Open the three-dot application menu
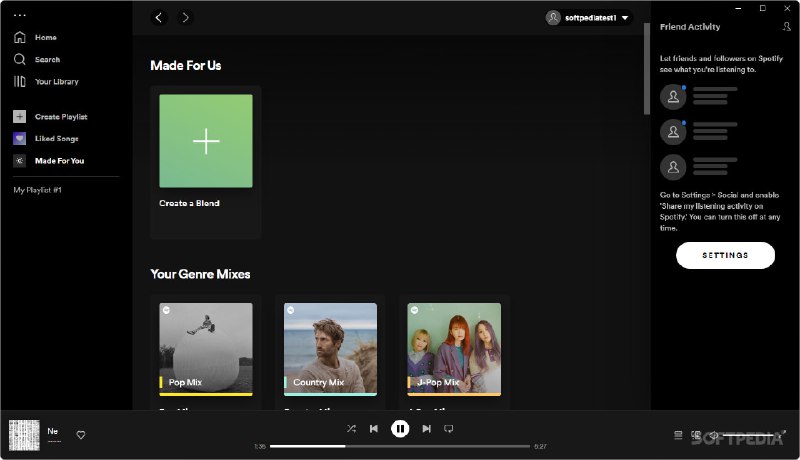 tap(20, 16)
